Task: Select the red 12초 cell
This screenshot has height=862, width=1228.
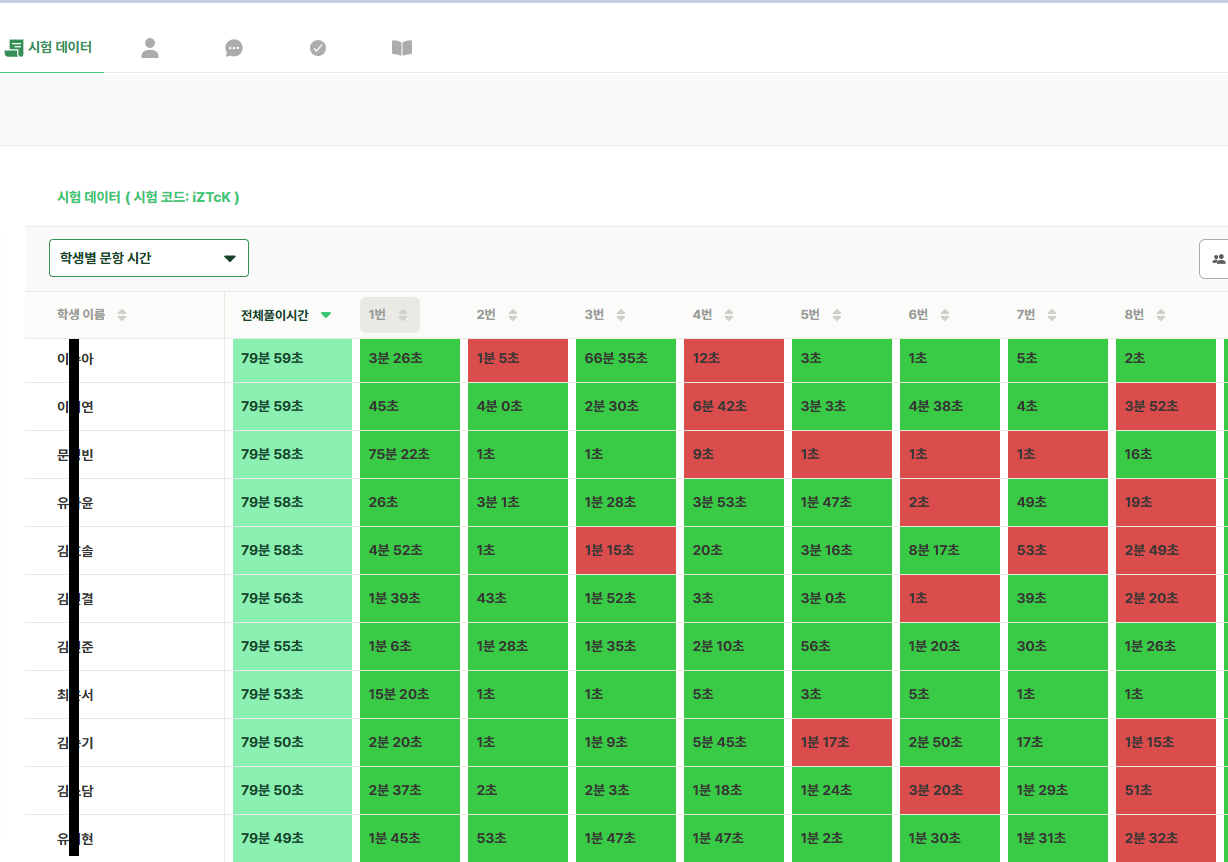Action: point(734,360)
